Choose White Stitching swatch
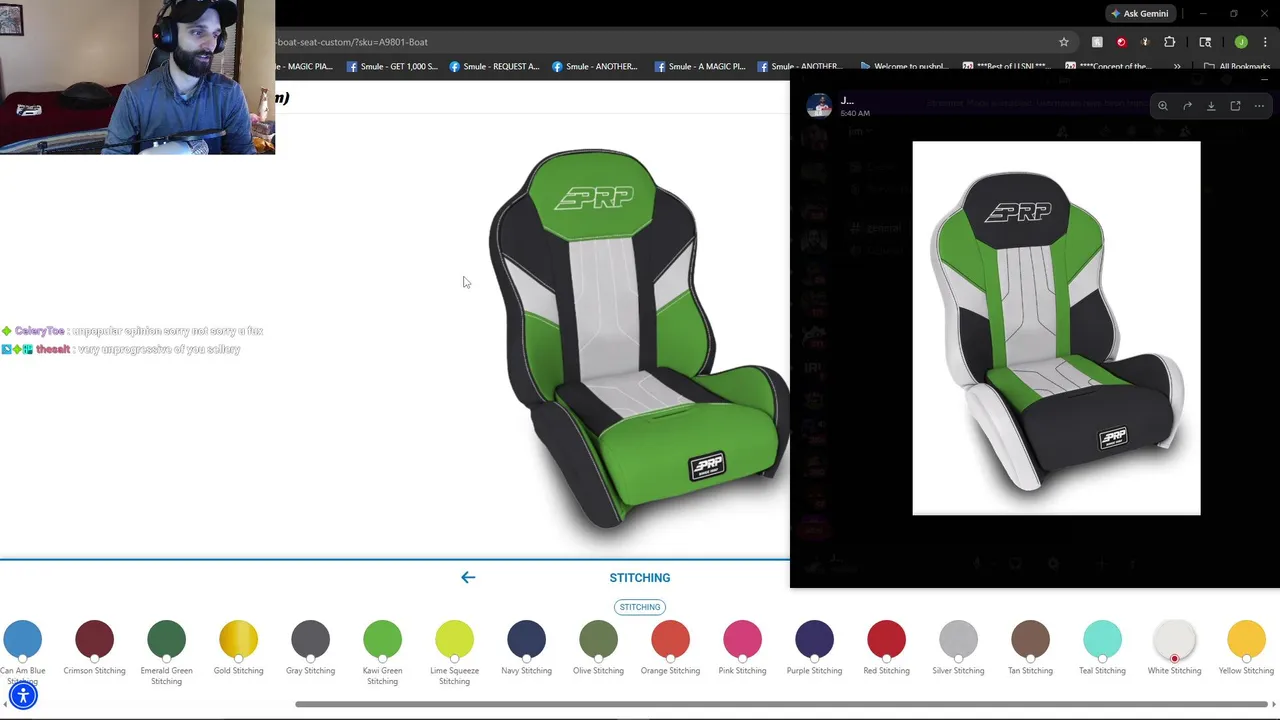Viewport: 1280px width, 720px height. (x=1174, y=640)
